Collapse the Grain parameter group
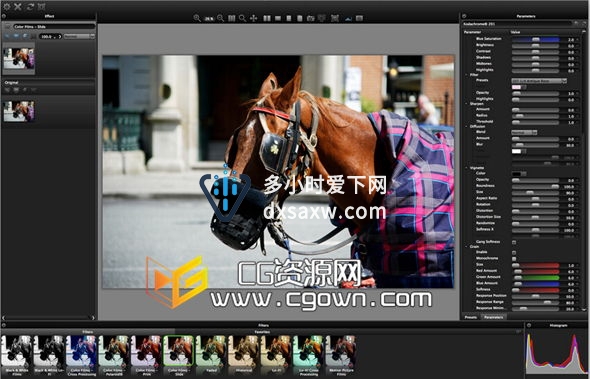 point(467,247)
